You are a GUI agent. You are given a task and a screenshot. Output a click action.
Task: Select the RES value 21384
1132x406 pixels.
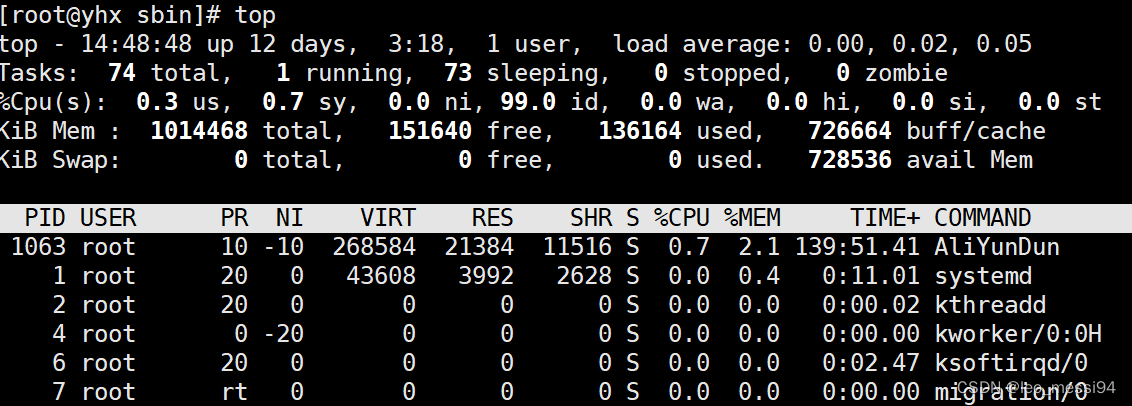[479, 247]
